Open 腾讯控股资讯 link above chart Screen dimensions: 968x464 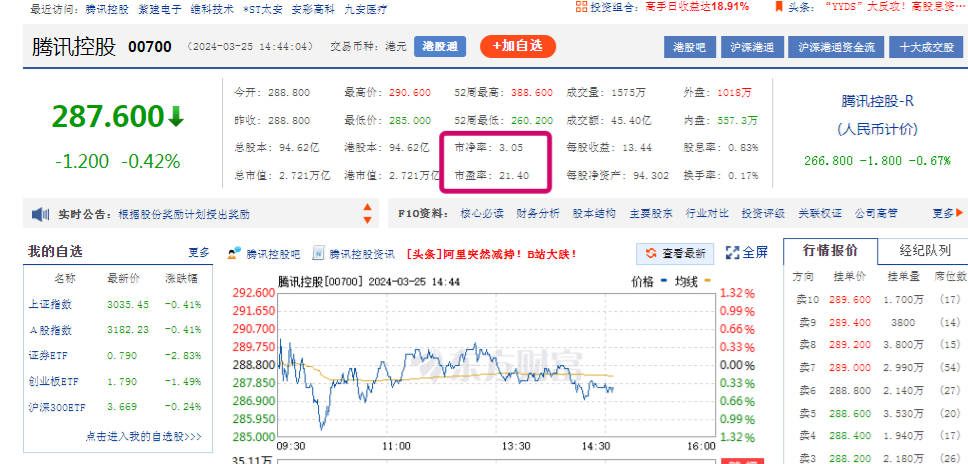[362, 253]
